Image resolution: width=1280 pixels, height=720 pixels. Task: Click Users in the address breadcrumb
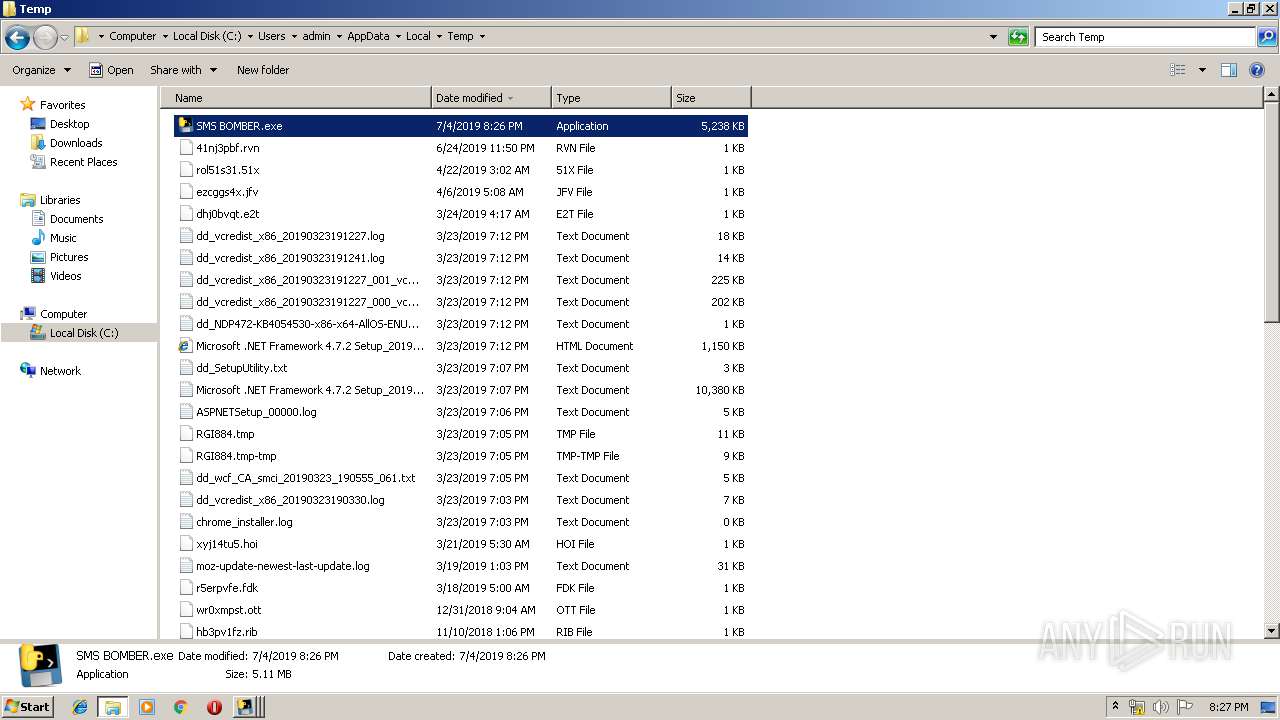click(271, 36)
